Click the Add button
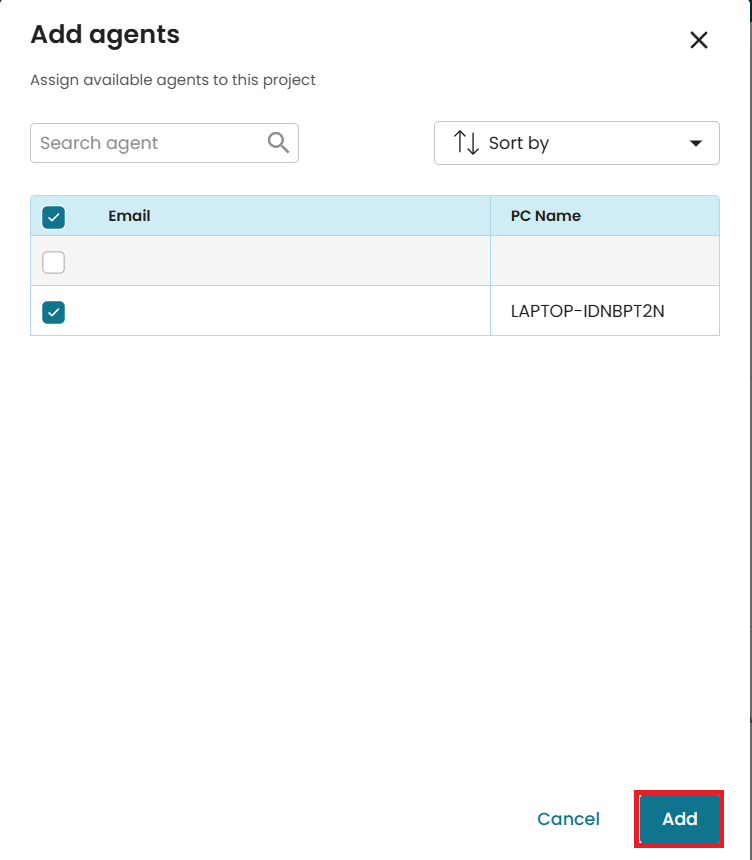Image resolution: width=752 pixels, height=860 pixels. click(x=679, y=819)
